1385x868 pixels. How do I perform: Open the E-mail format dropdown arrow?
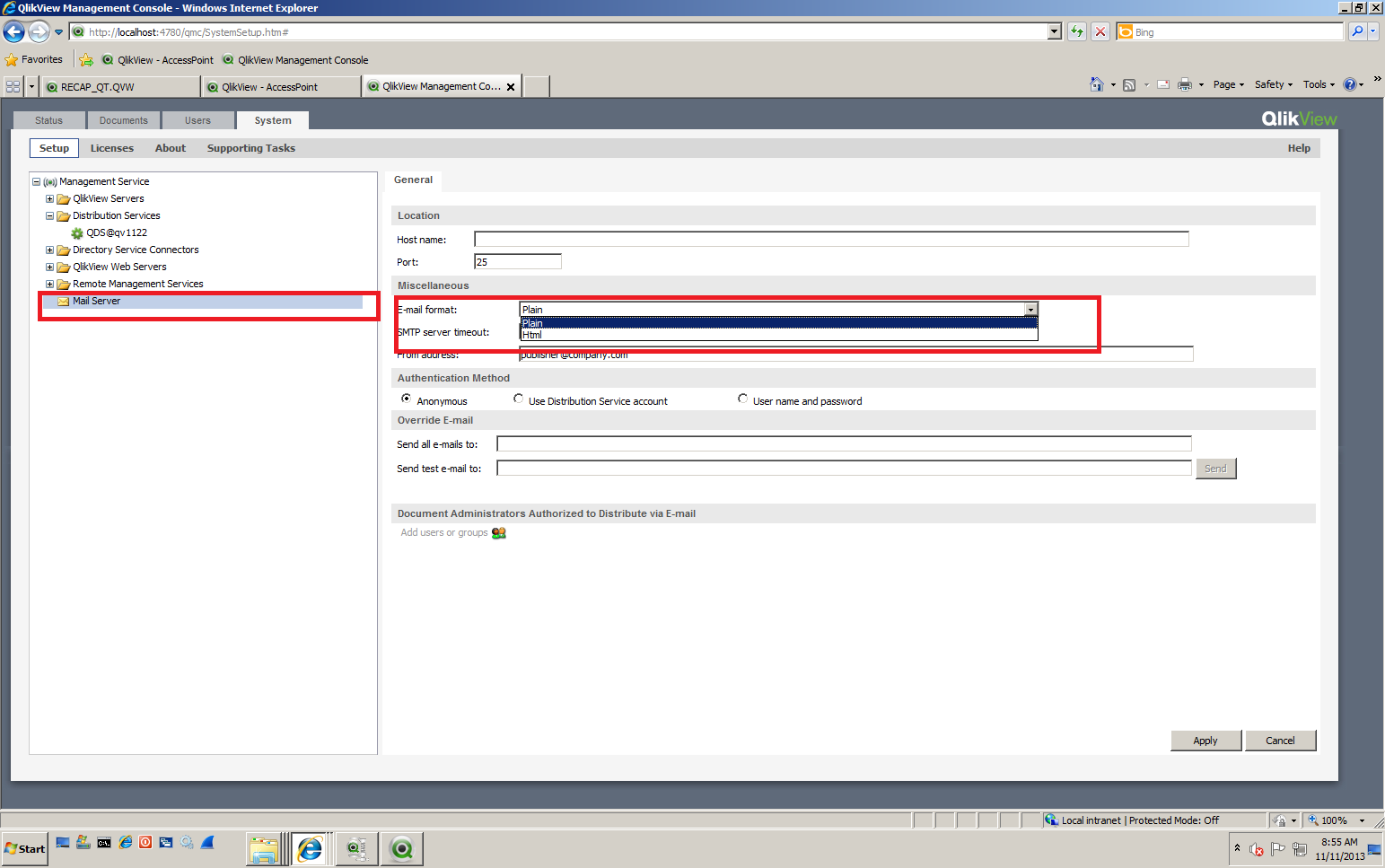pyautogui.click(x=1030, y=310)
